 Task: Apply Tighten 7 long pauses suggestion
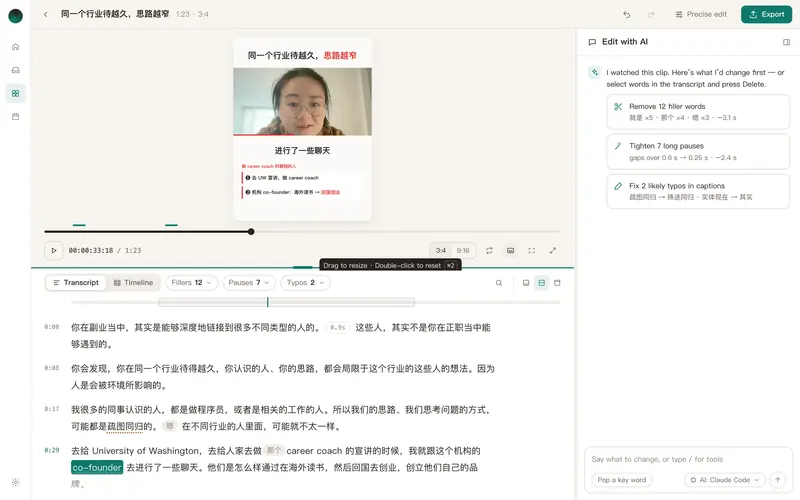click(697, 152)
